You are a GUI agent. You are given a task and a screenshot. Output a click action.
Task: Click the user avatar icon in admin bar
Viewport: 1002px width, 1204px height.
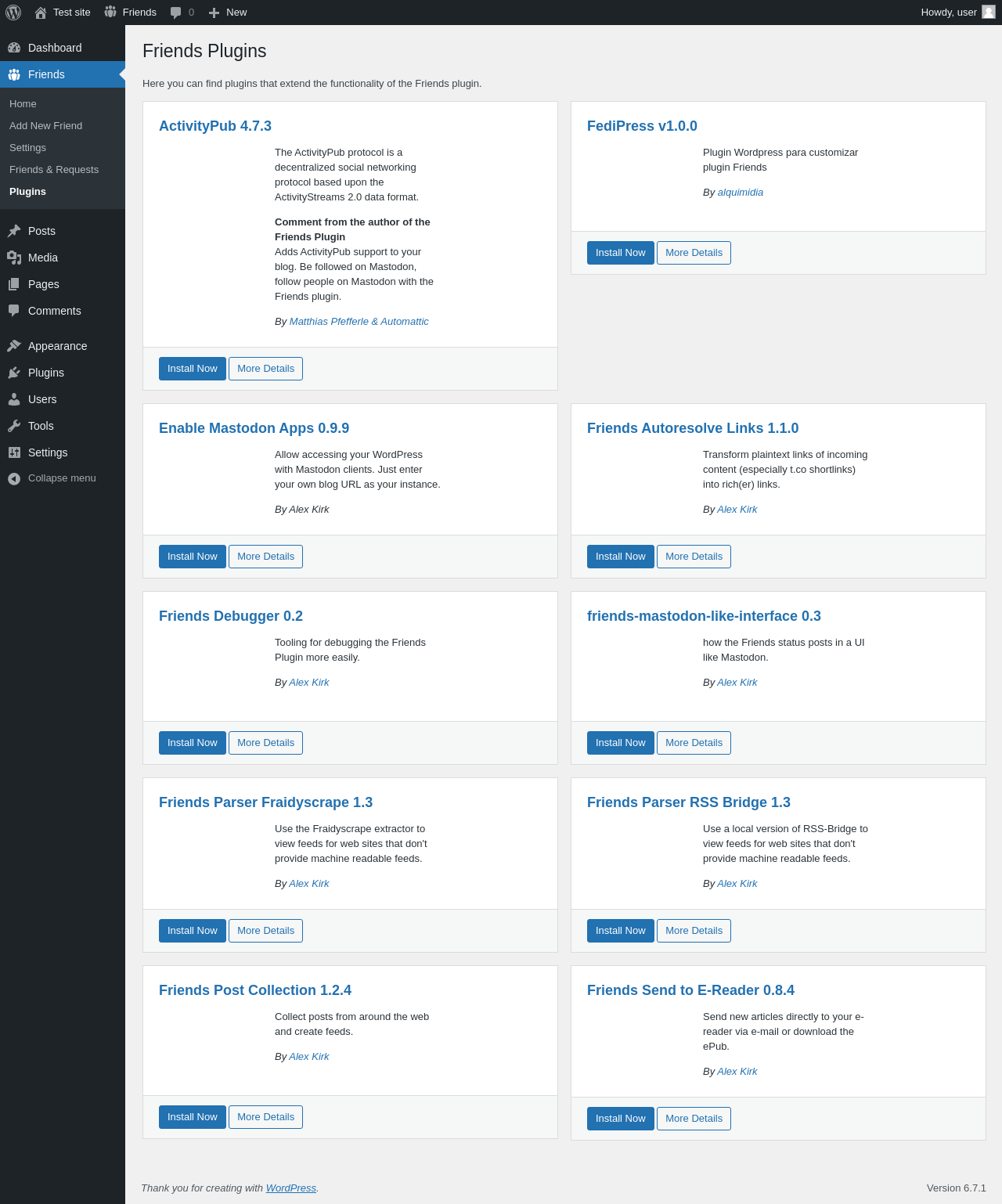(989, 12)
